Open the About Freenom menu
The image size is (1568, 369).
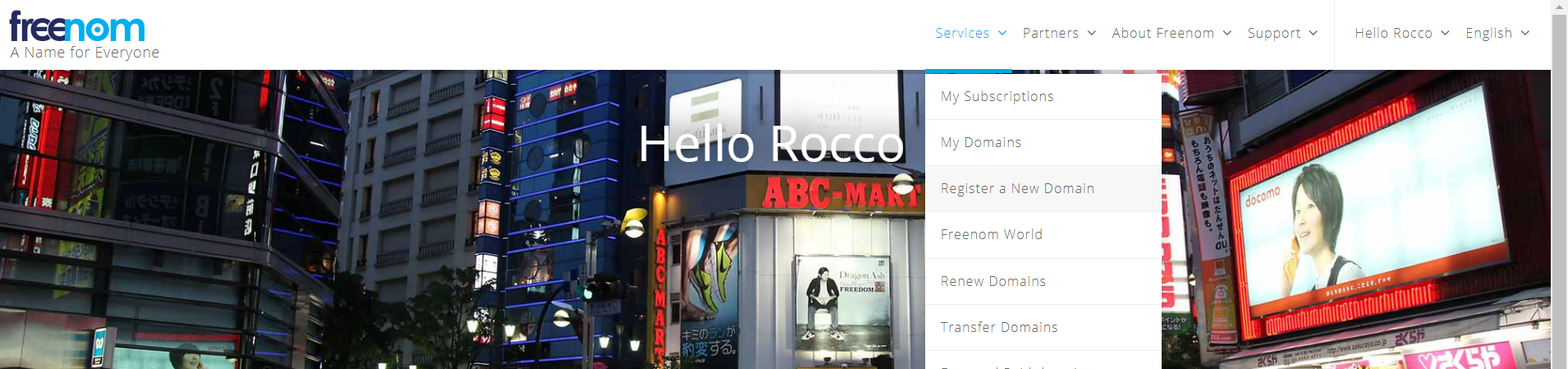point(1171,33)
